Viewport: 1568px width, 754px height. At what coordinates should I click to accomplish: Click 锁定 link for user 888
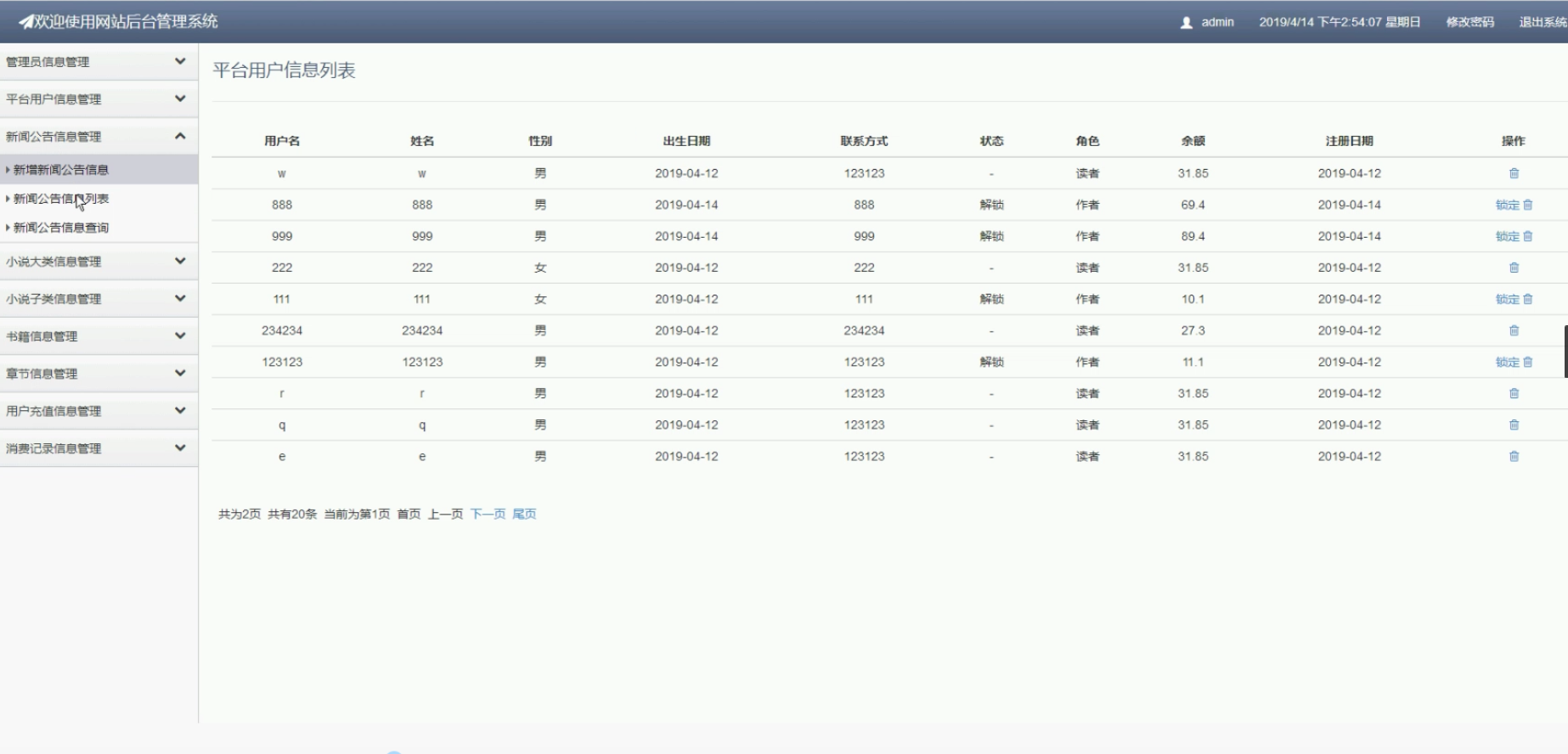tap(1508, 205)
